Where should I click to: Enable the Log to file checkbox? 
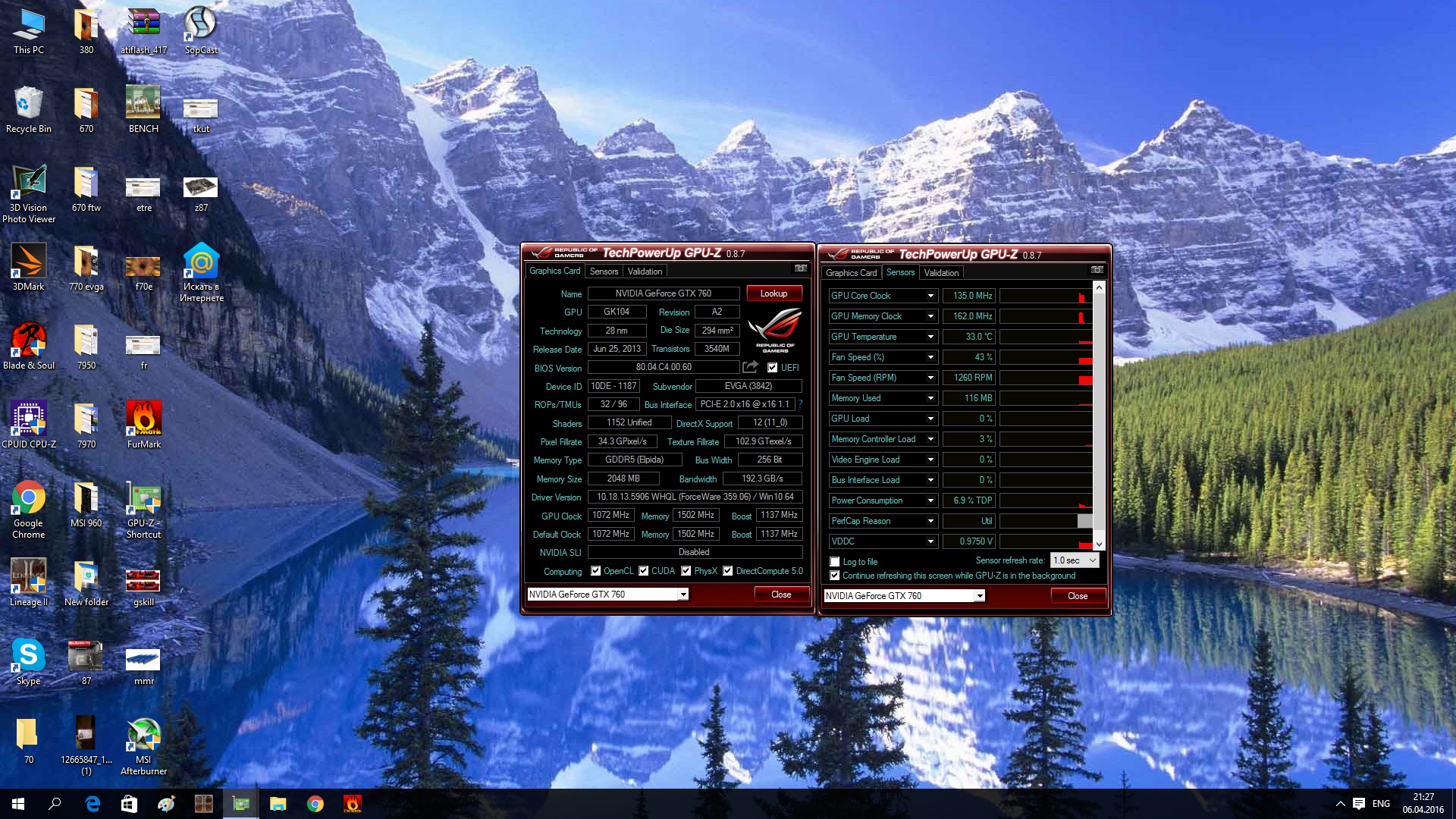835,562
